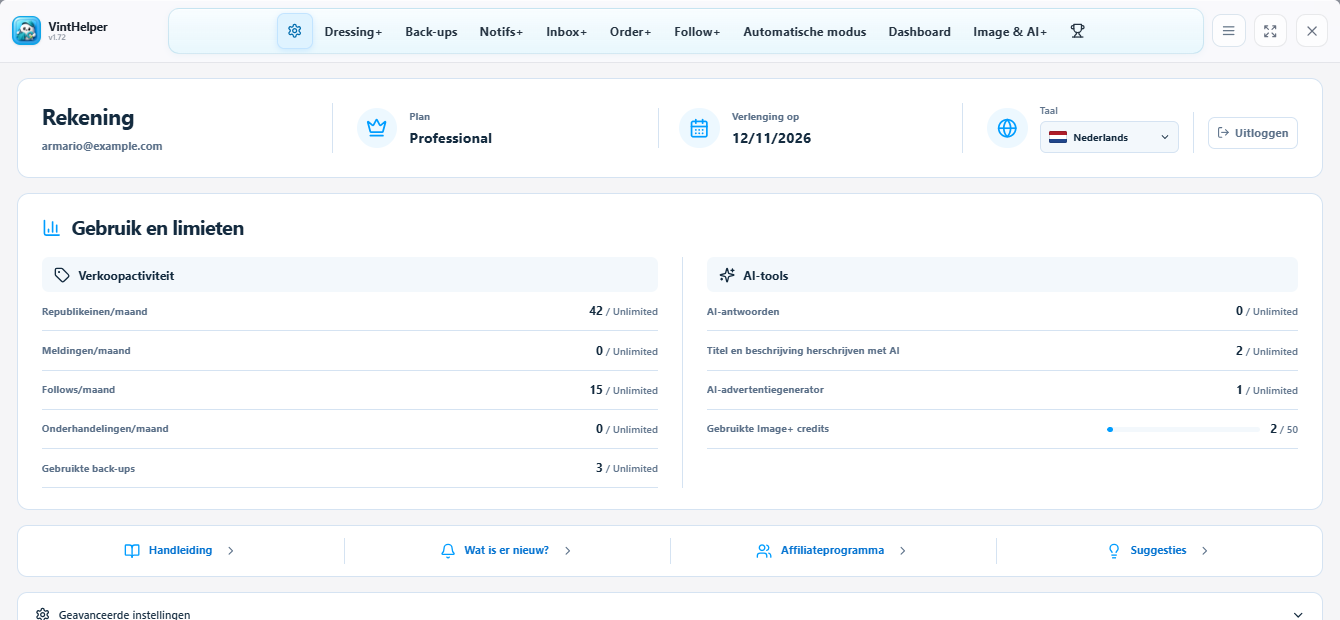Open the hamburger menu icon
This screenshot has height=620, width=1340.
pos(1229,31)
